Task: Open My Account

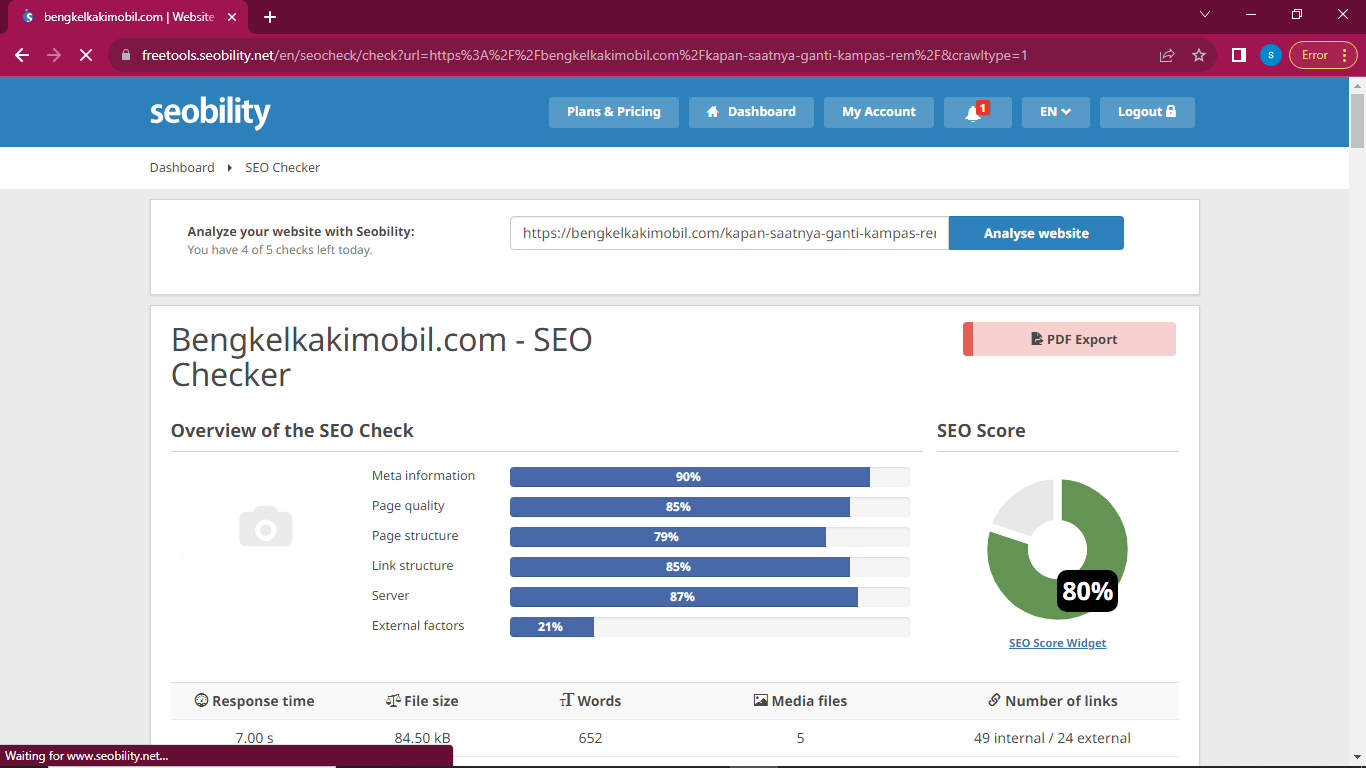Action: [879, 112]
